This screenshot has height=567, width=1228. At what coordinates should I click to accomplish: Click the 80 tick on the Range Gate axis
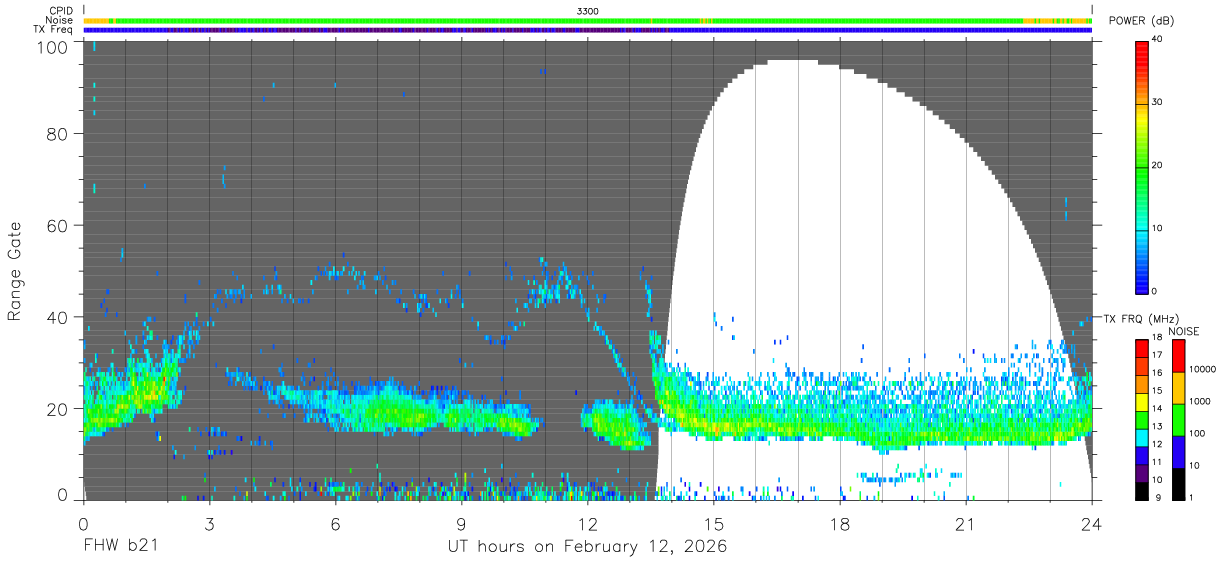58,133
